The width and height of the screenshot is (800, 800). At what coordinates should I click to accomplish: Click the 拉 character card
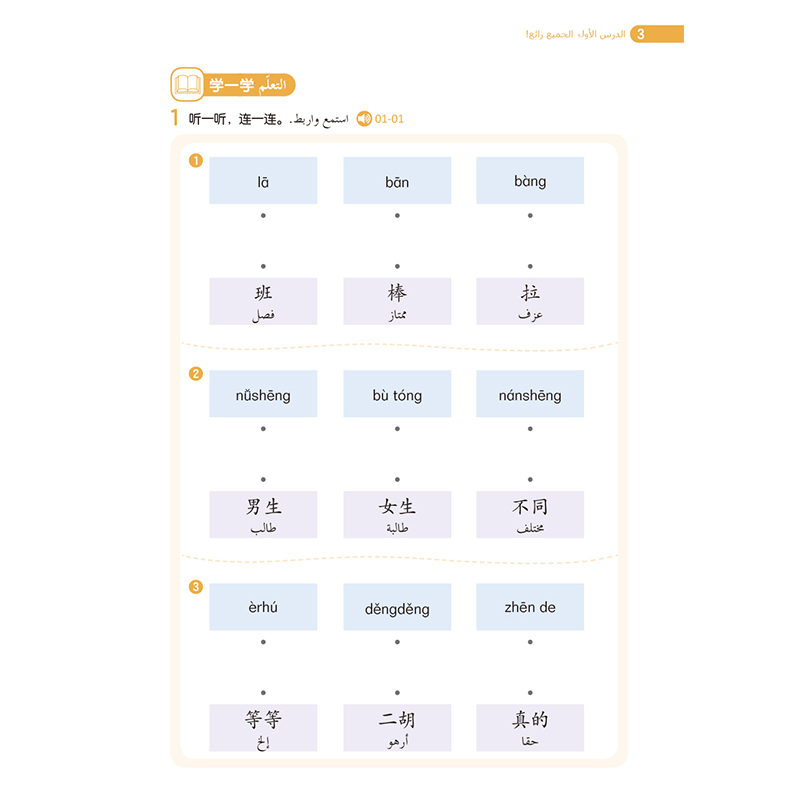click(530, 302)
